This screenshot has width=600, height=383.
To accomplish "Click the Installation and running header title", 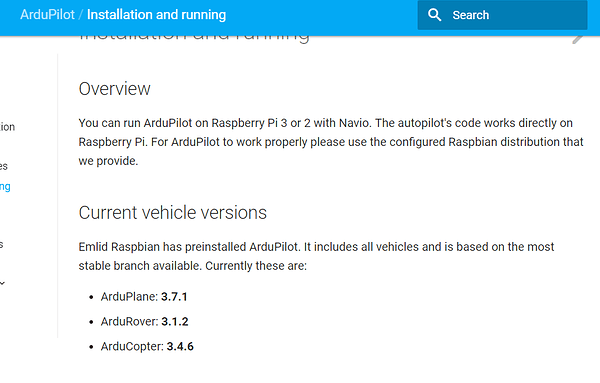I will tap(157, 15).
